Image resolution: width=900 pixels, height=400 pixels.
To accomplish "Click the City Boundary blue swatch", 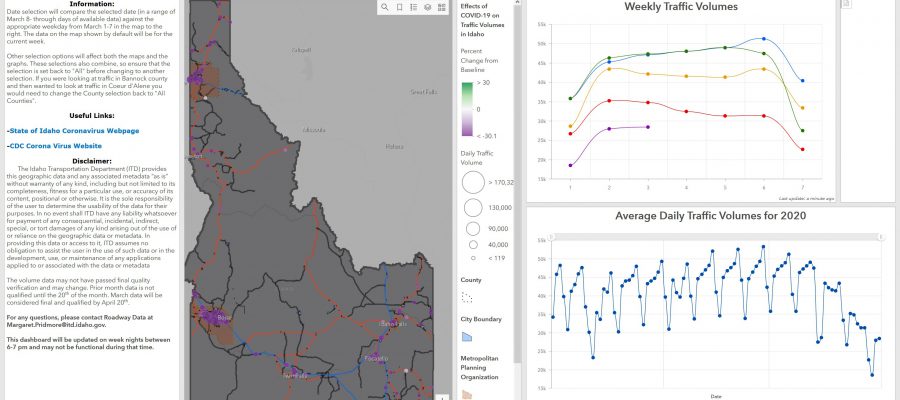I will (467, 336).
